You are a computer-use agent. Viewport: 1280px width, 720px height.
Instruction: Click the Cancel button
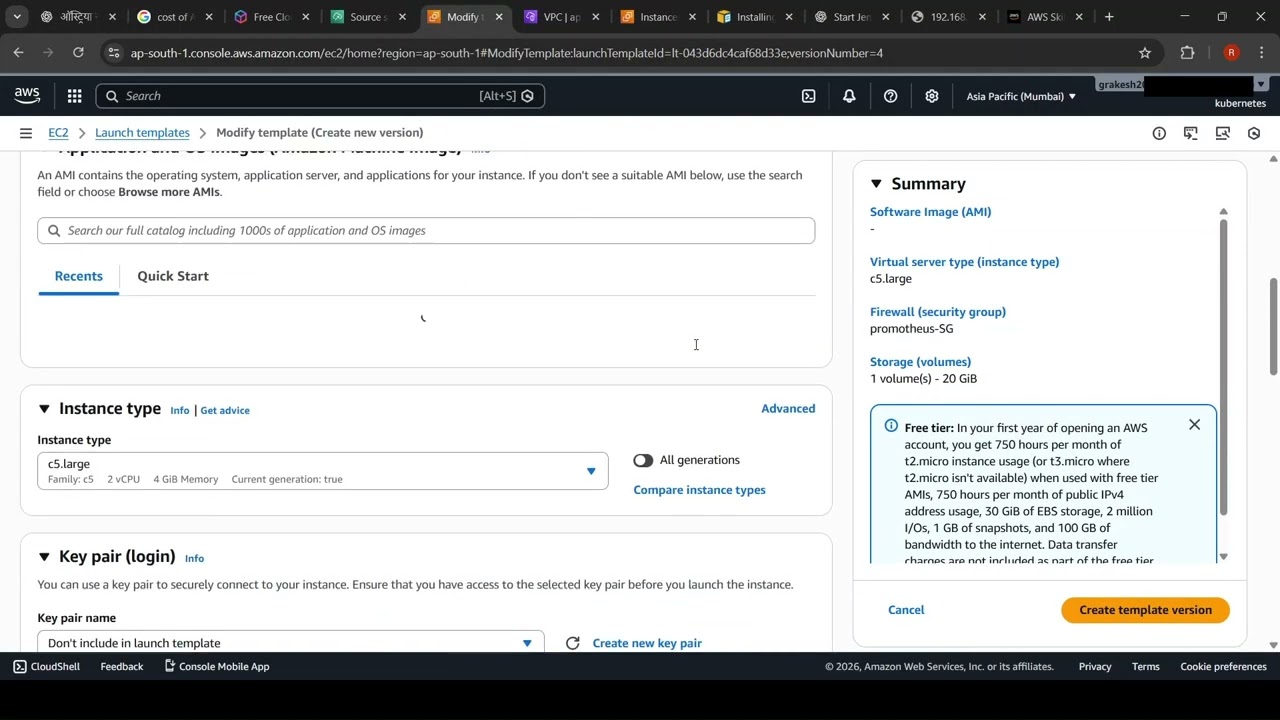click(x=906, y=610)
